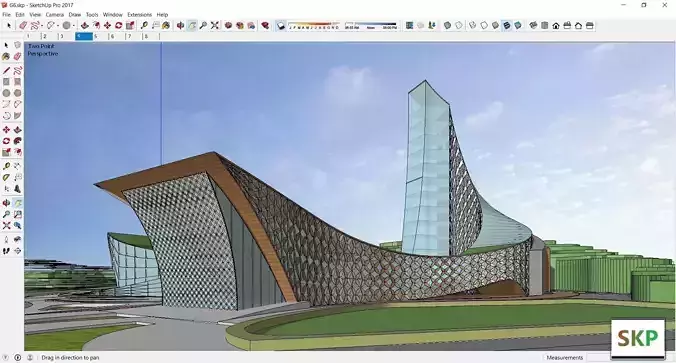This screenshot has width=676, height=363.
Task: Select the Section Plane tool
Action: [x=17, y=250]
